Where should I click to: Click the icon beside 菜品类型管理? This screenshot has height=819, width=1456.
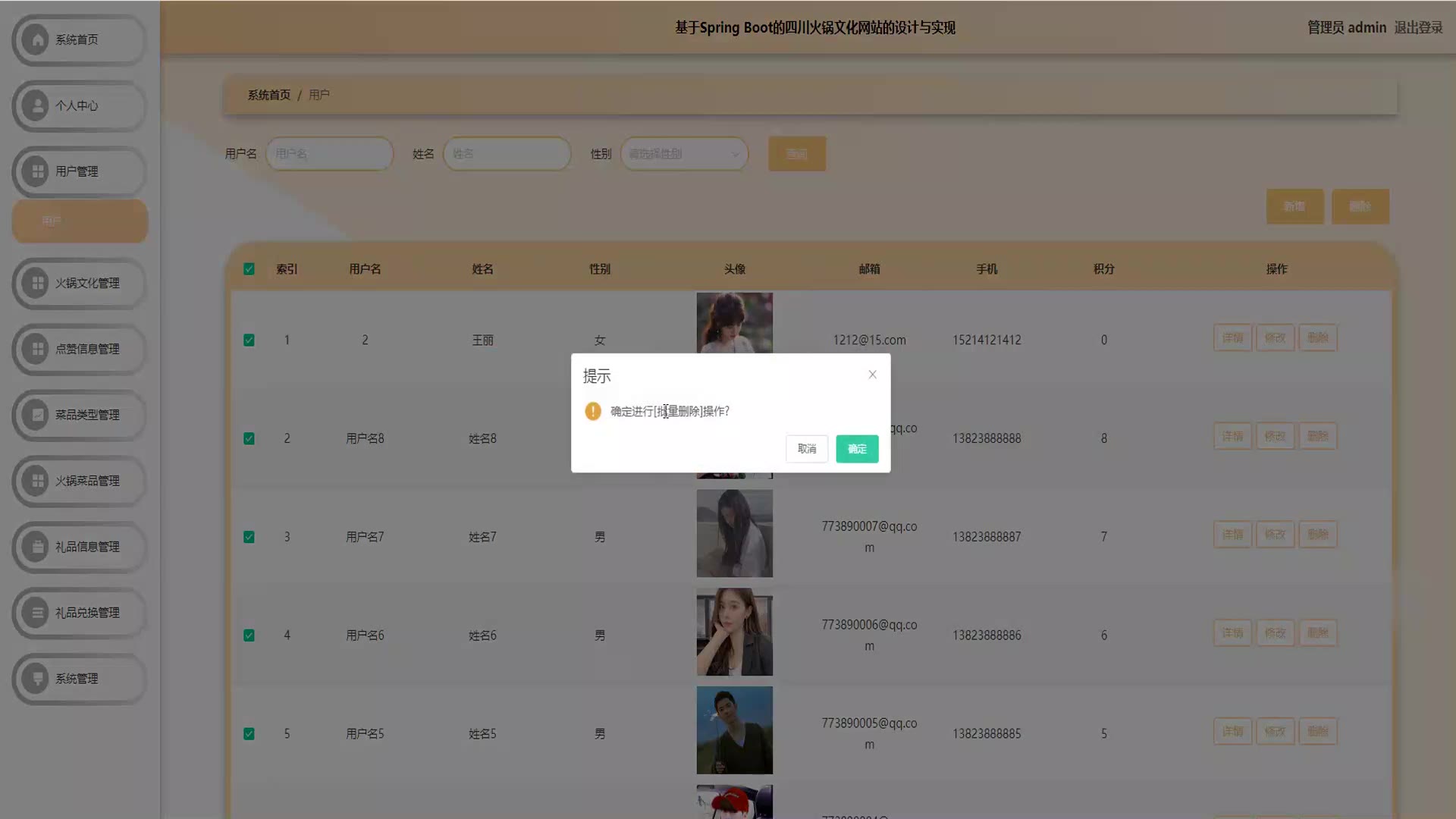(36, 415)
